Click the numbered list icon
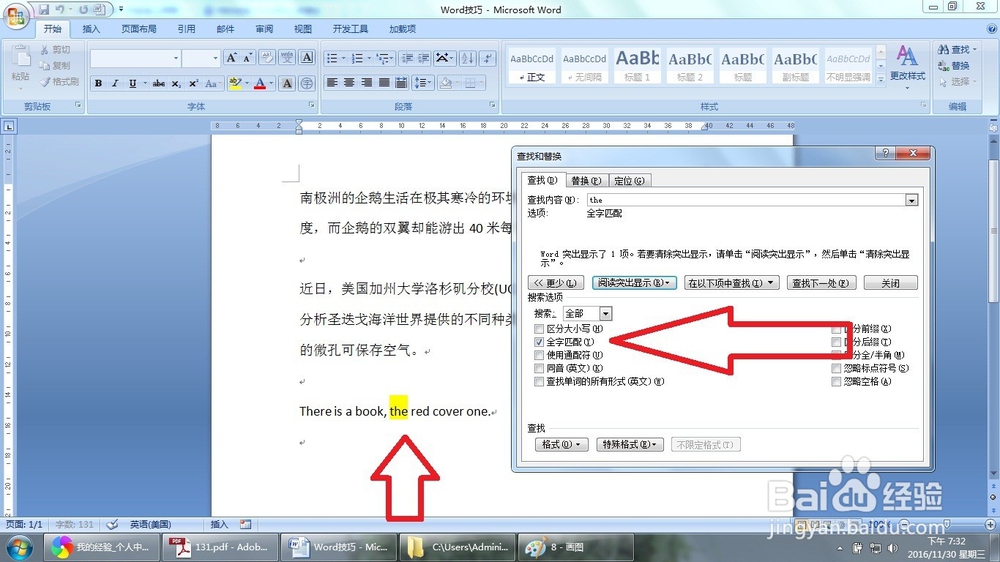The height and width of the screenshot is (562, 1000). point(357,59)
